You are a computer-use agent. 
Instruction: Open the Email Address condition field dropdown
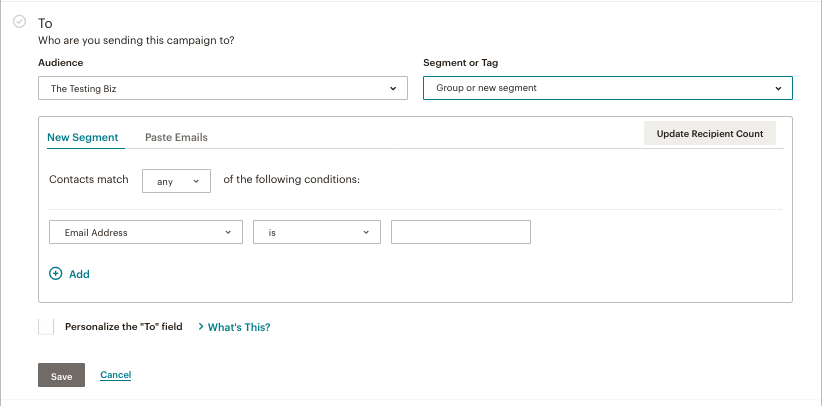146,232
